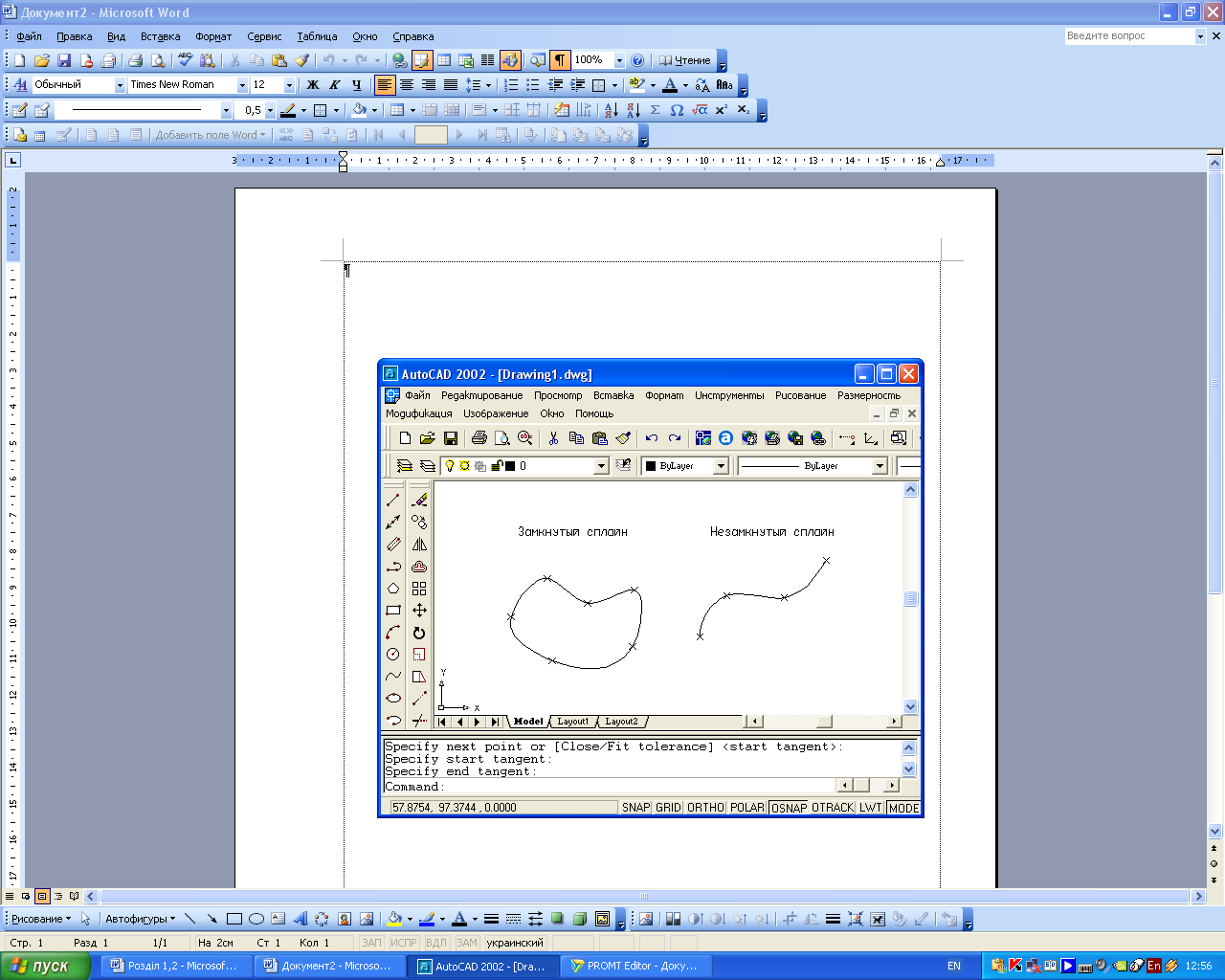This screenshot has width=1225, height=980.
Task: Select the Format Painter brush
Action: click(x=302, y=60)
